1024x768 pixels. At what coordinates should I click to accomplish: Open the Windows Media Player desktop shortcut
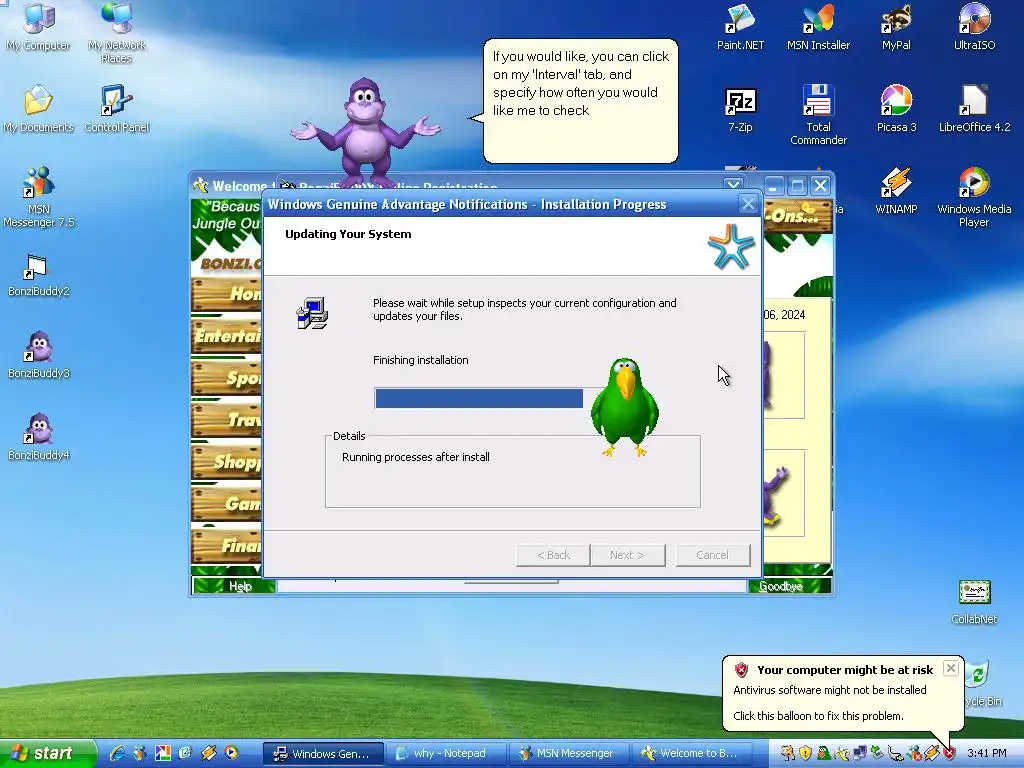974,197
